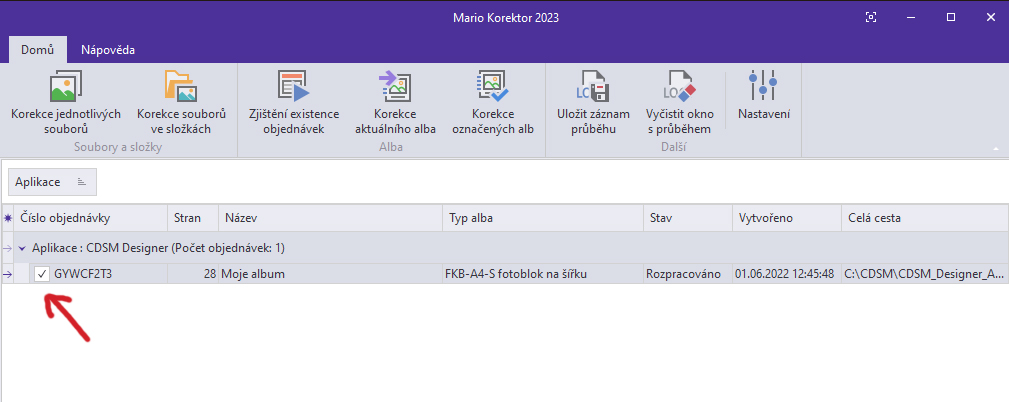Sort by Číslo objednávky column header
The height and width of the screenshot is (402, 1009).
coord(90,218)
